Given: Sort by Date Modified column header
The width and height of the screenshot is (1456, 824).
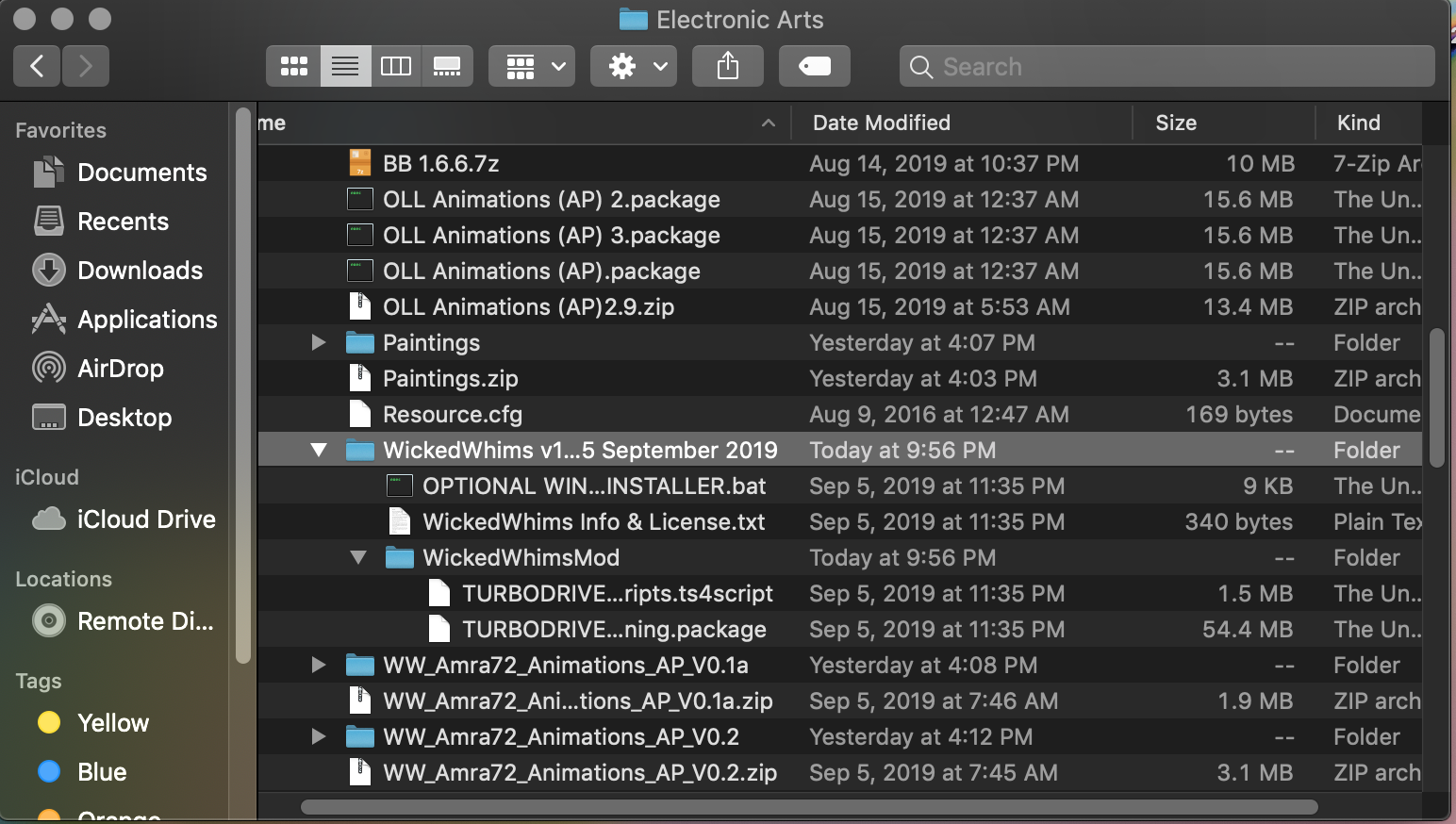Looking at the screenshot, I should pyautogui.click(x=961, y=123).
